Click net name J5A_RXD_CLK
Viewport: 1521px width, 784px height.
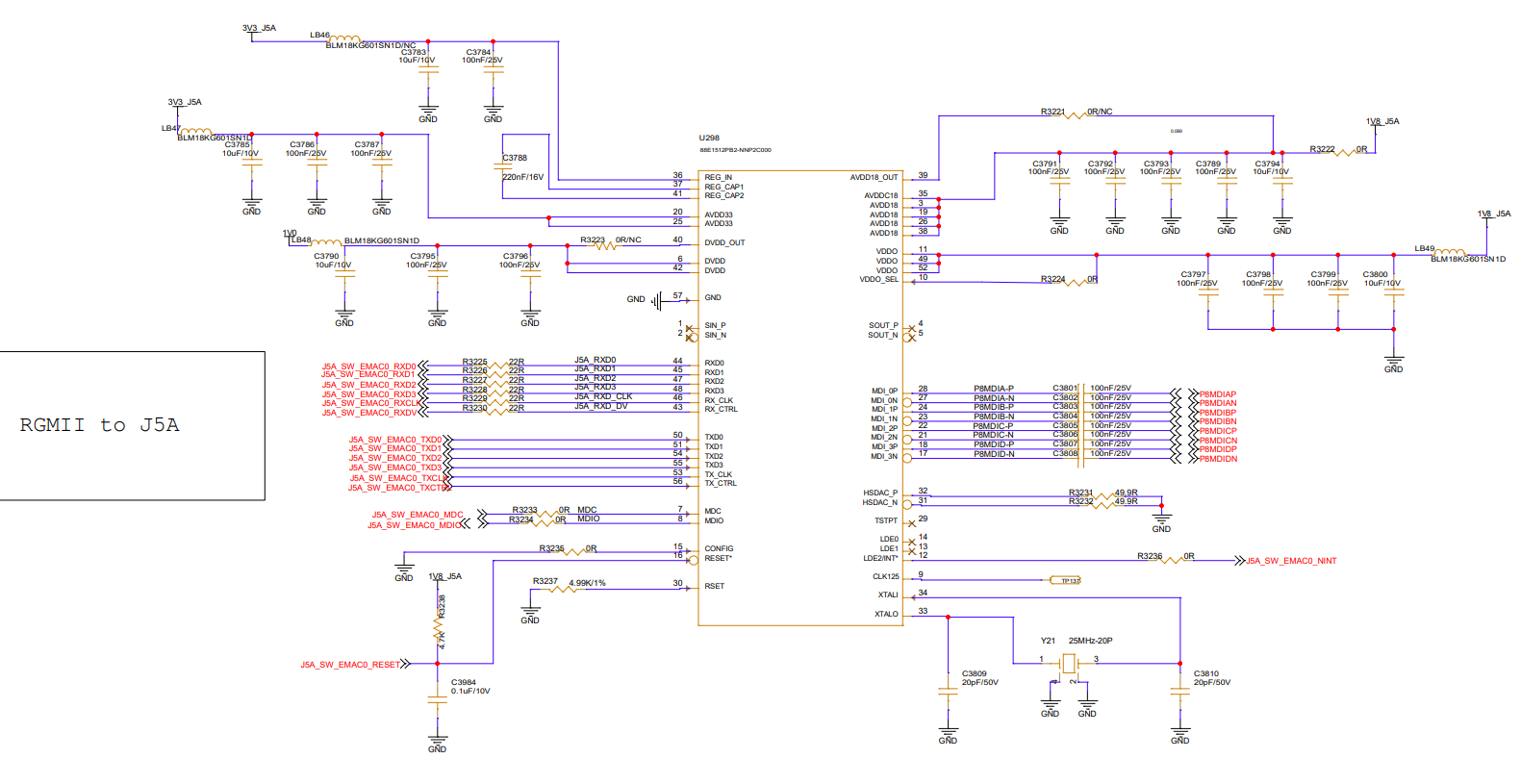tap(603, 396)
